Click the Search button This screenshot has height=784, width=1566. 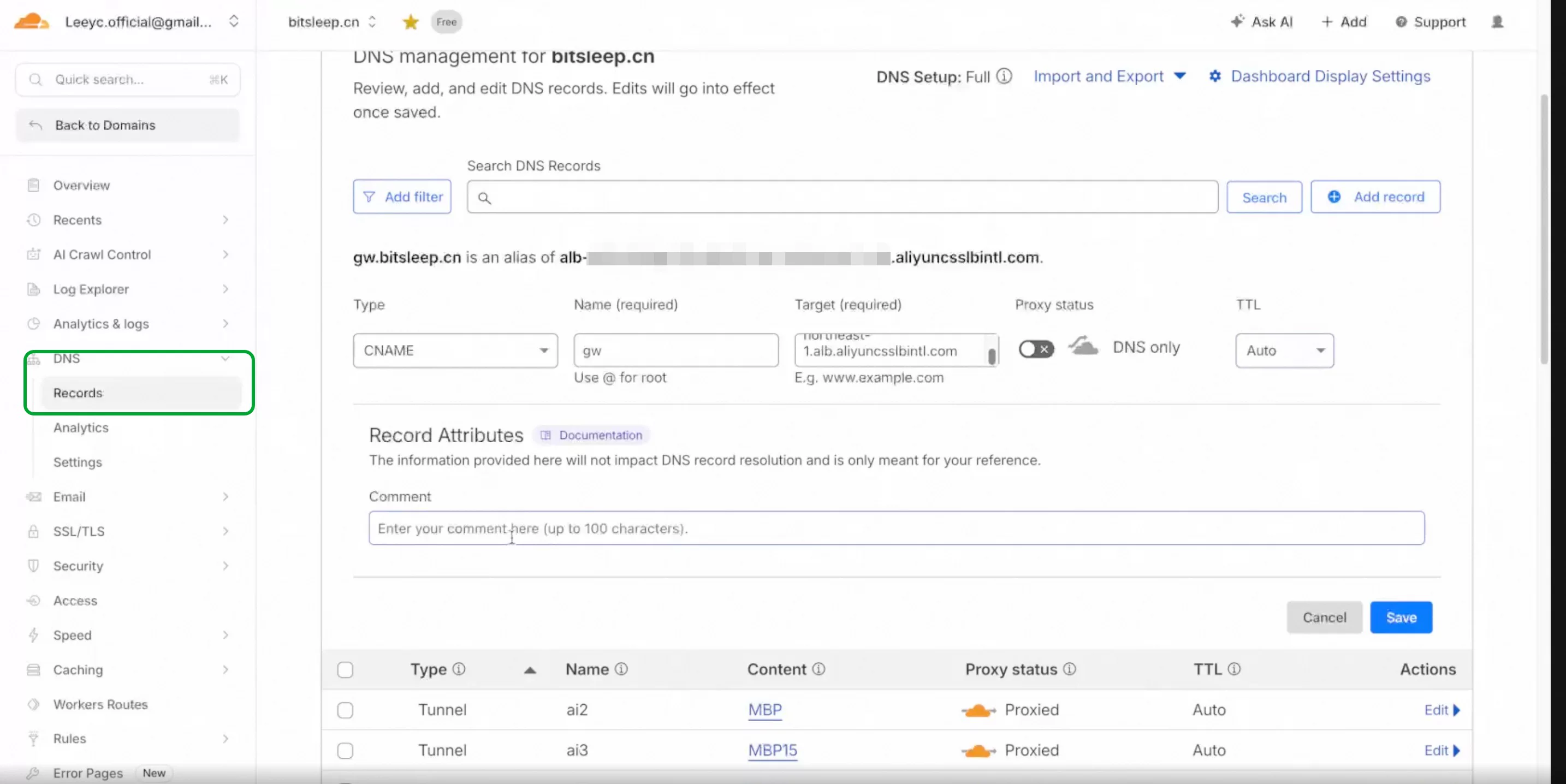(1265, 198)
